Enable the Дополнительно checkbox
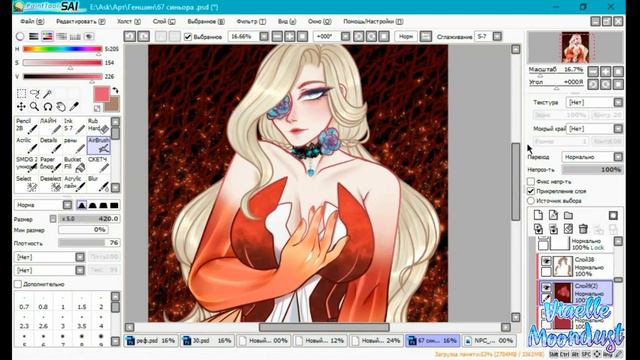The height and width of the screenshot is (360, 640). [18, 284]
